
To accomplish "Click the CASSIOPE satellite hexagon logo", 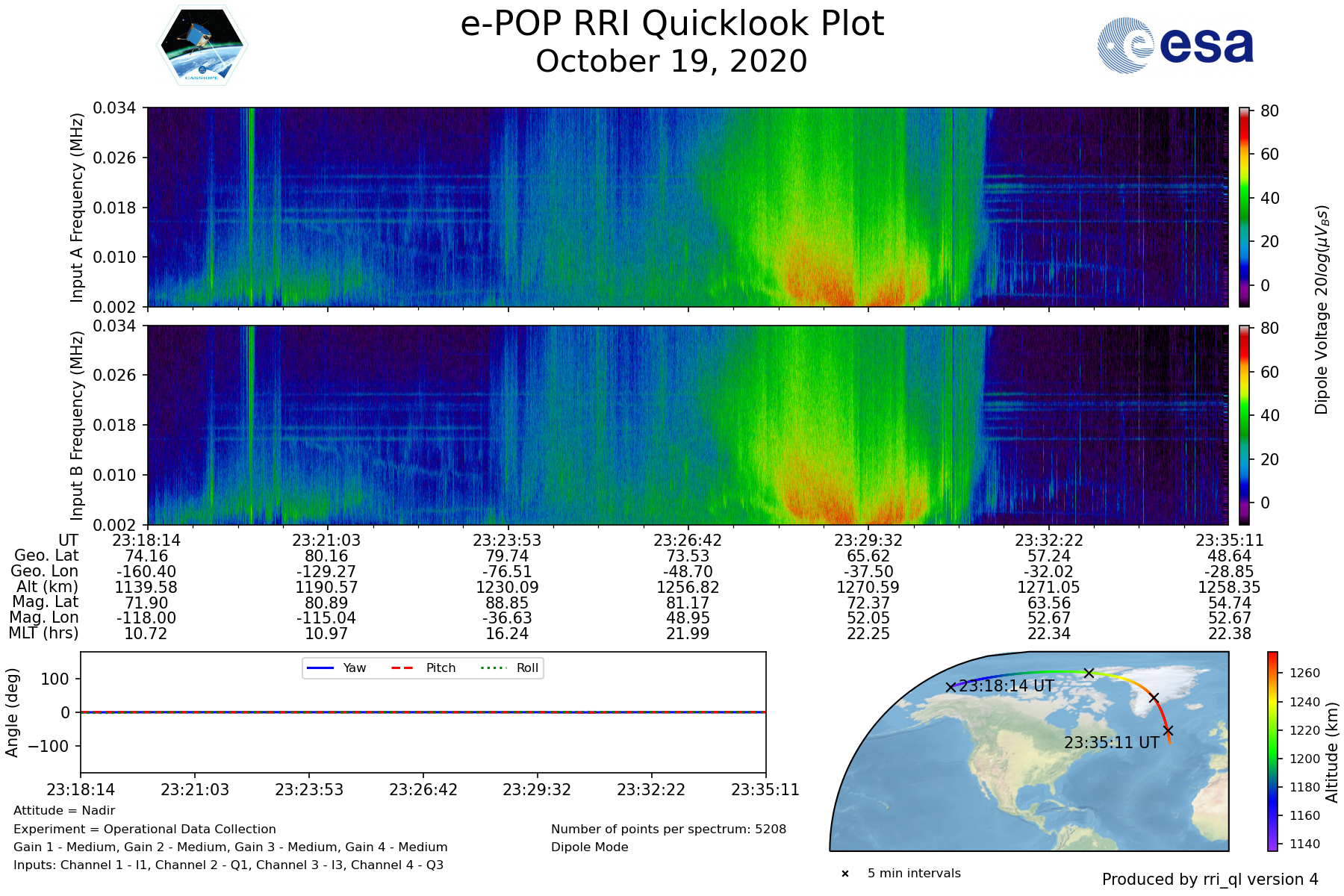I will coord(202,46).
